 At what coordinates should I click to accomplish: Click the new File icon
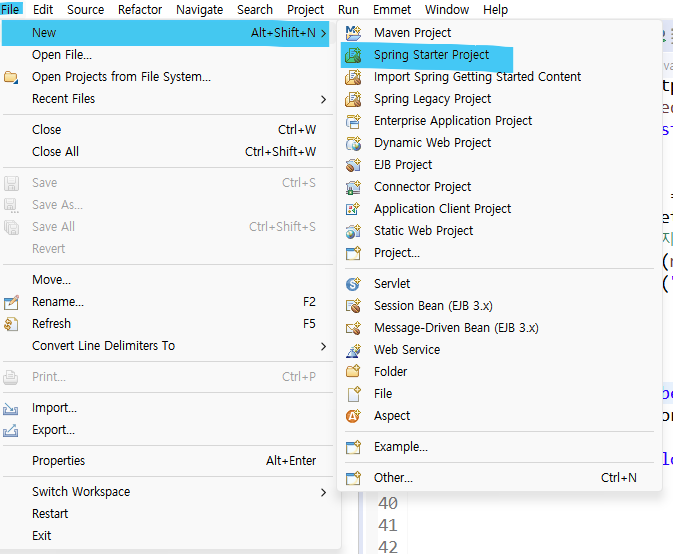(353, 394)
